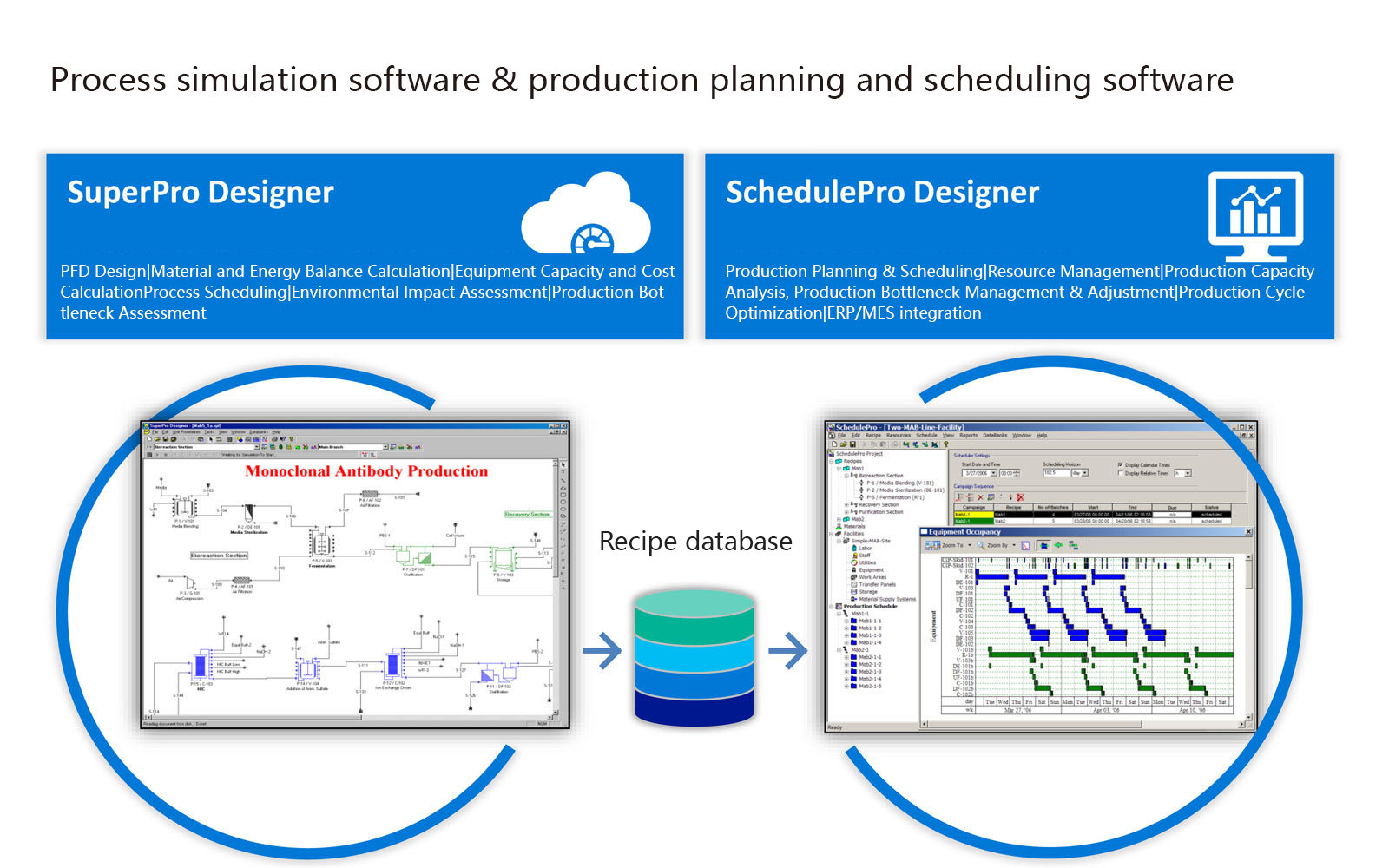Click the monitor bar-chart icon
Screen dimensions: 1389x868
(1255, 216)
